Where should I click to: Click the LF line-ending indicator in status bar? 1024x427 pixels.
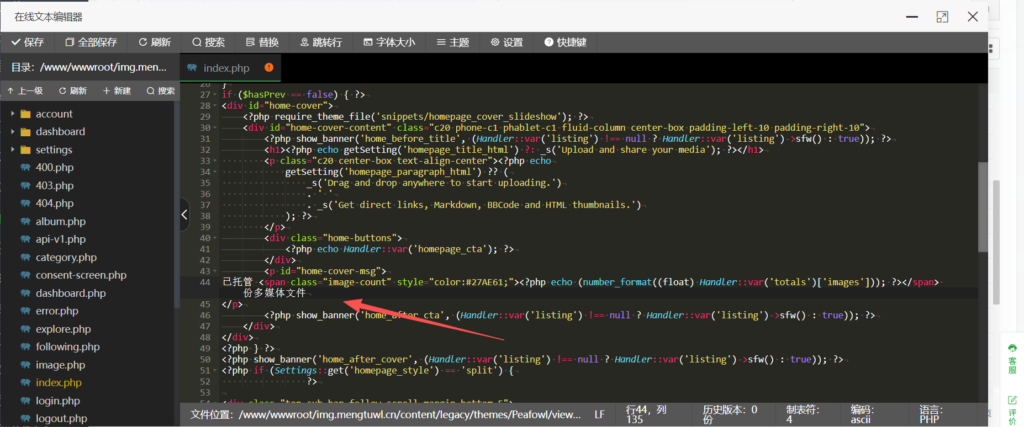(599, 414)
